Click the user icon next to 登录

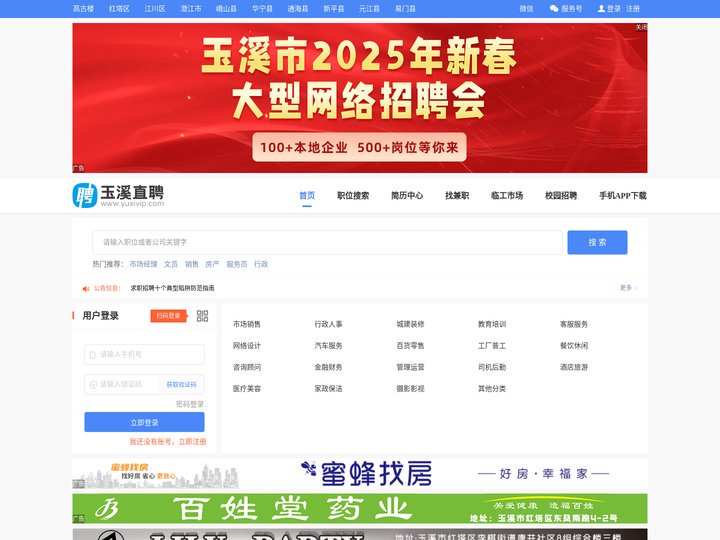(601, 8)
